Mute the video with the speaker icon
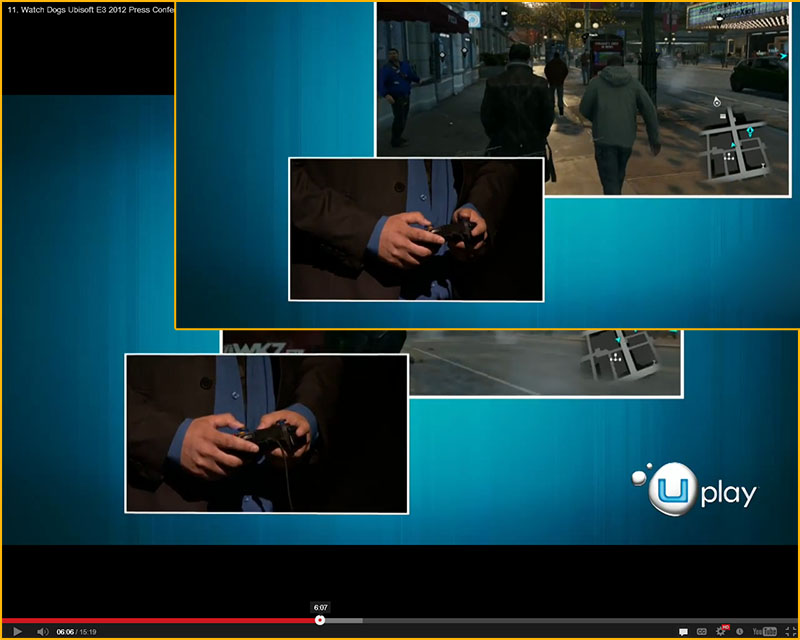Viewport: 800px width, 640px height. (43, 632)
